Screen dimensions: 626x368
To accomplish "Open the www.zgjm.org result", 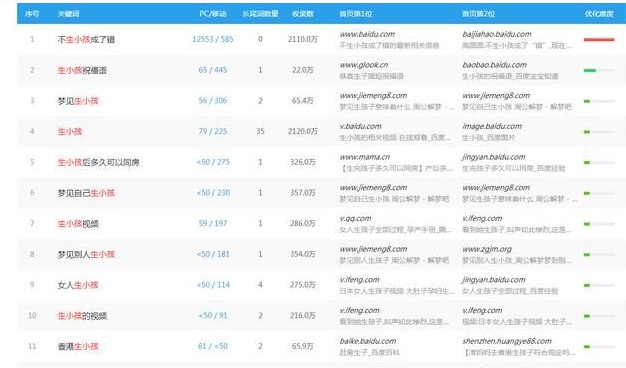I will 487,249.
